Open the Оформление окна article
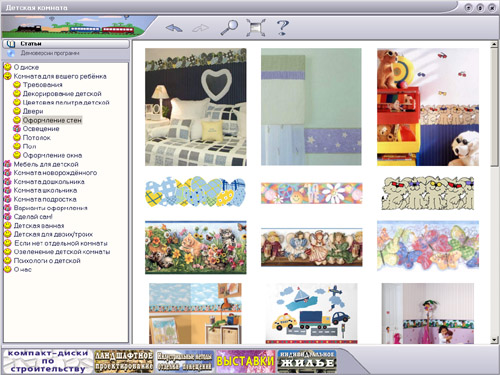The image size is (500, 375). [x=52, y=155]
